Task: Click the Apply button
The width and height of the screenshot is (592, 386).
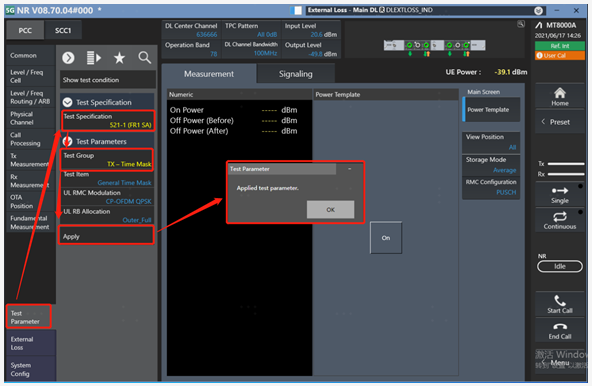Action: tap(106, 236)
